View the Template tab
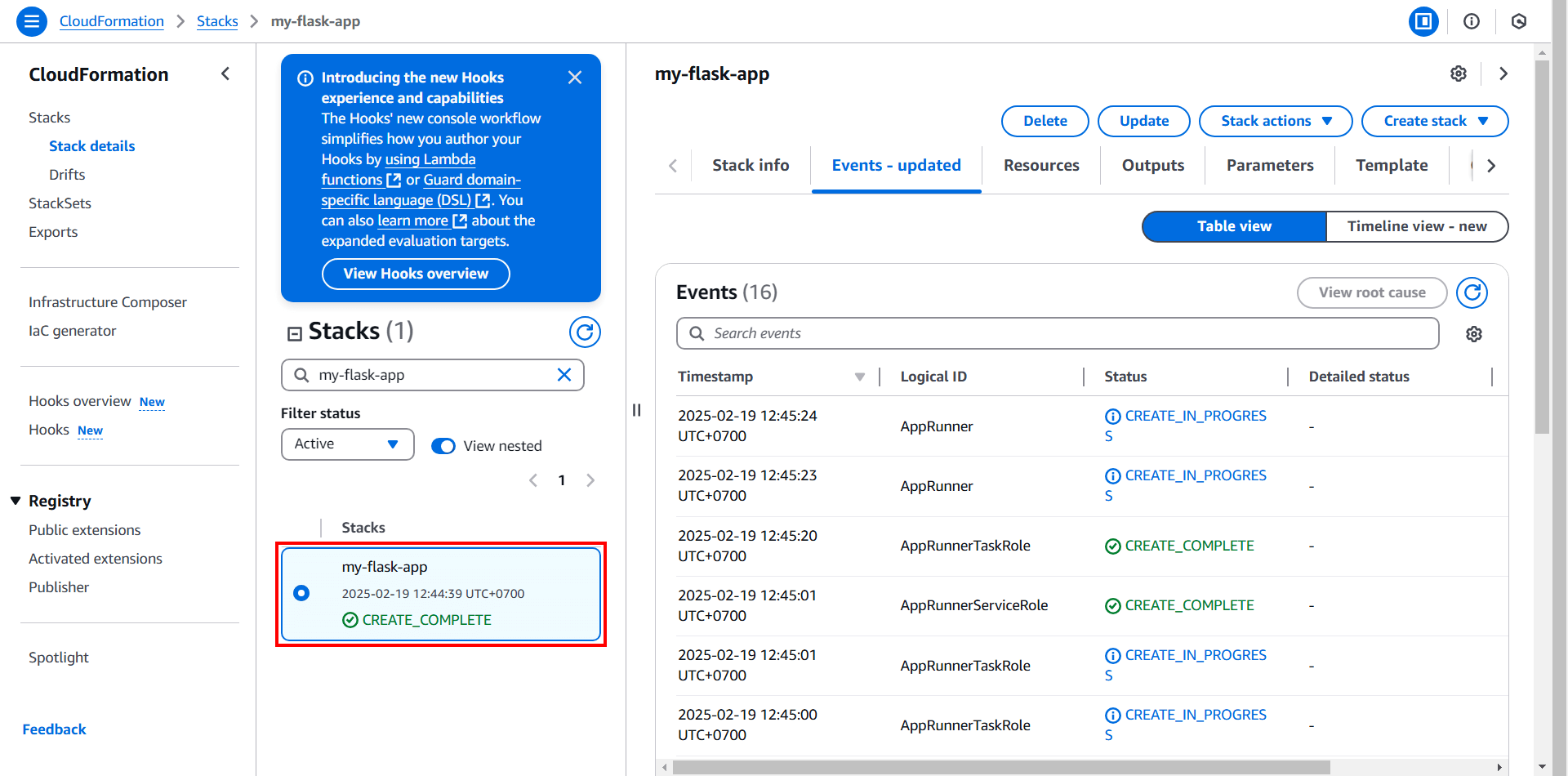 (x=1392, y=166)
